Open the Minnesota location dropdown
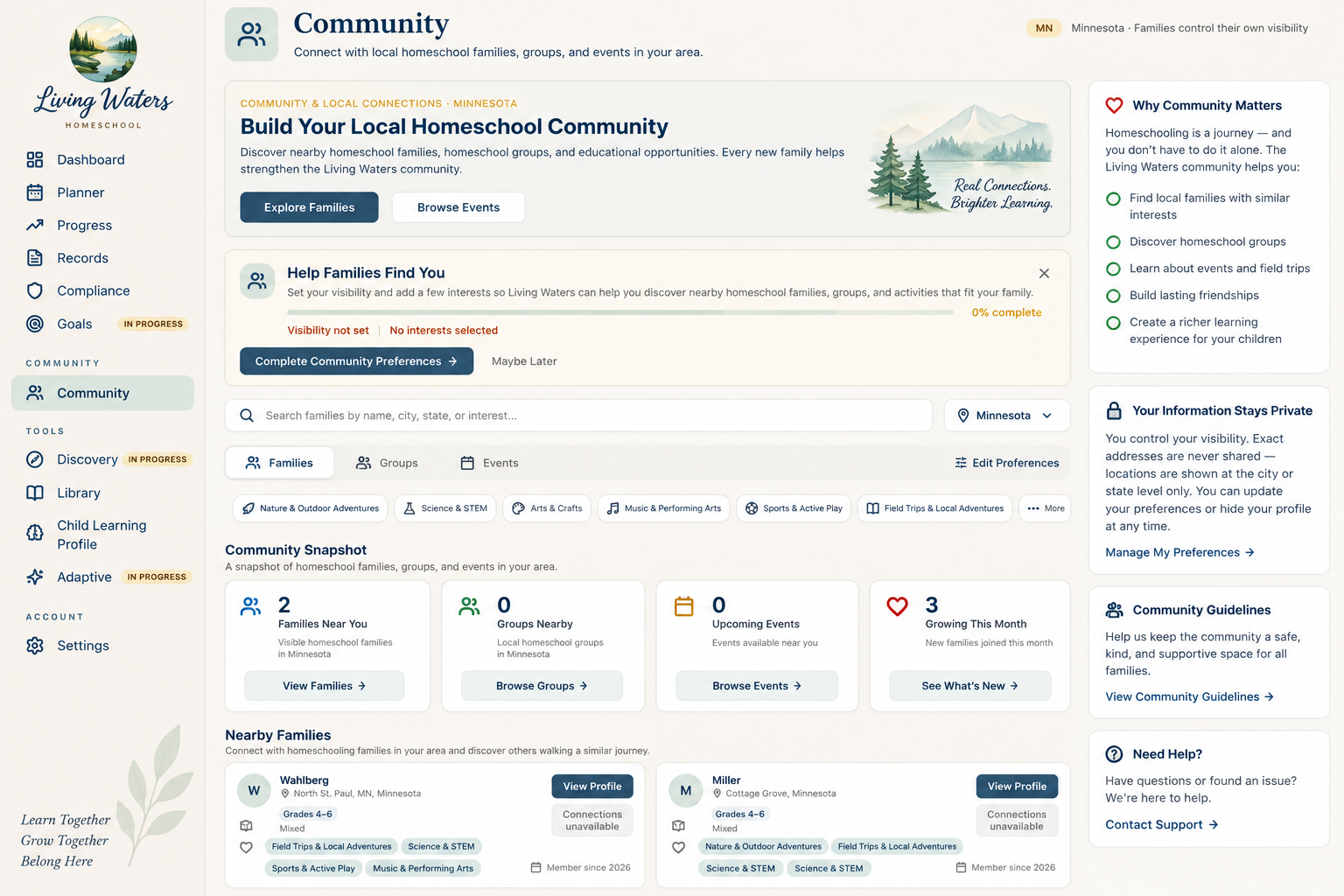 (x=1006, y=416)
